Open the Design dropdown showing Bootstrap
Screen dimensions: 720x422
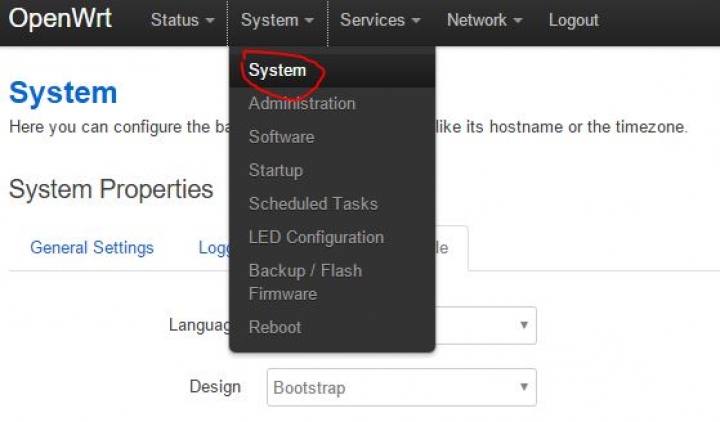401,387
